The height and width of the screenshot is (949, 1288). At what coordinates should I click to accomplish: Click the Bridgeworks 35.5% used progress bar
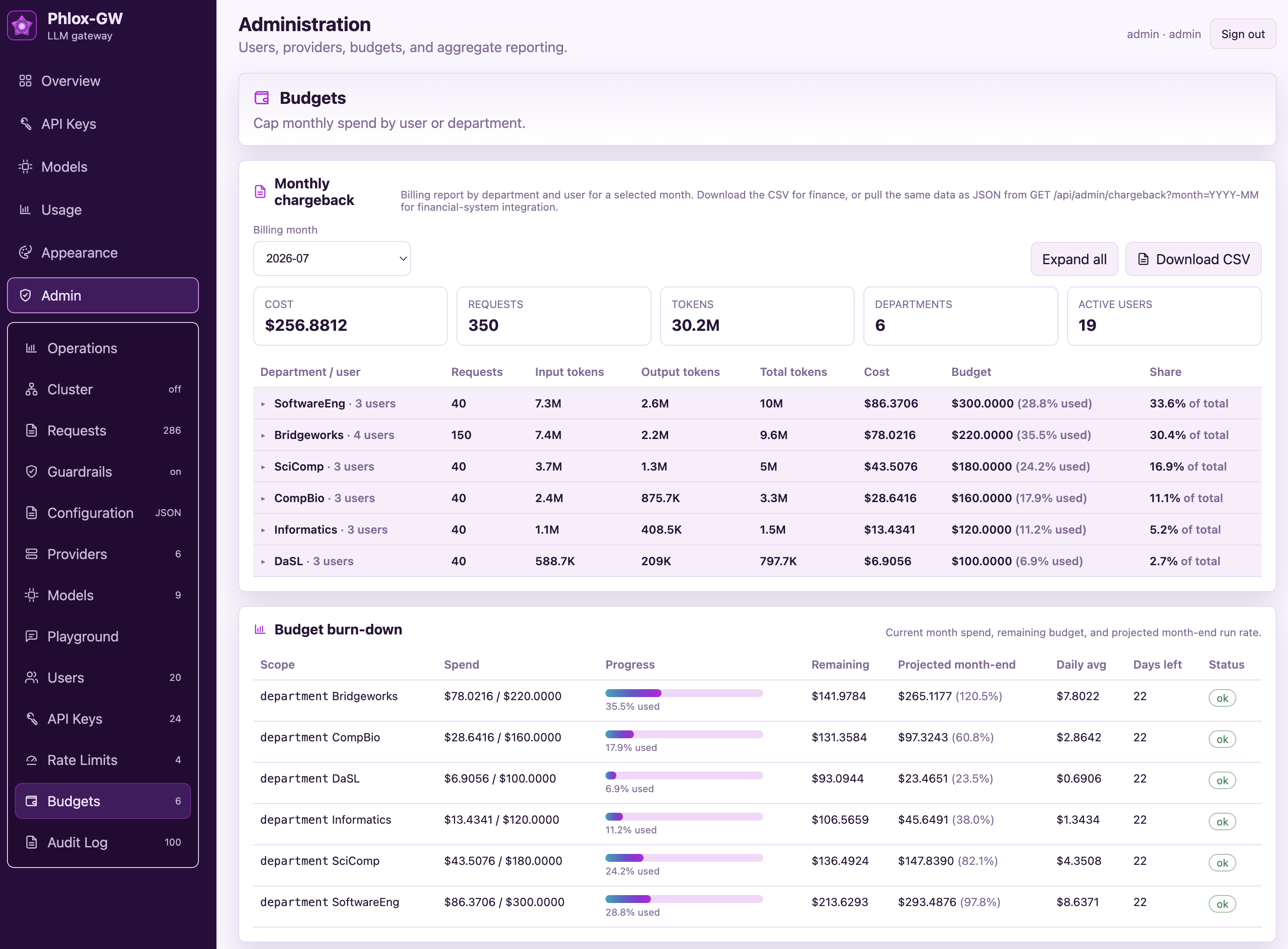pyautogui.click(x=684, y=693)
